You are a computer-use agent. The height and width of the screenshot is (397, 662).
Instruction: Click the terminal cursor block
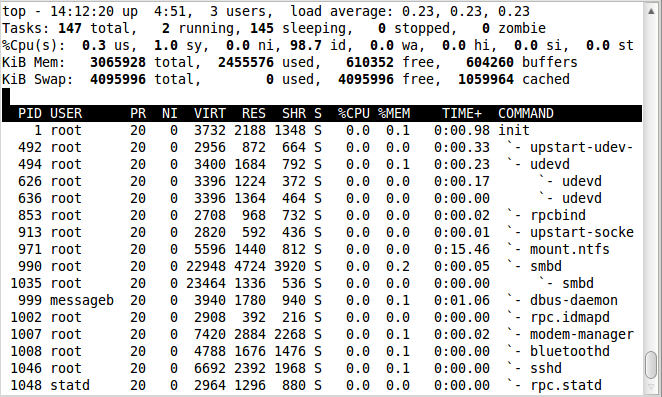6,96
